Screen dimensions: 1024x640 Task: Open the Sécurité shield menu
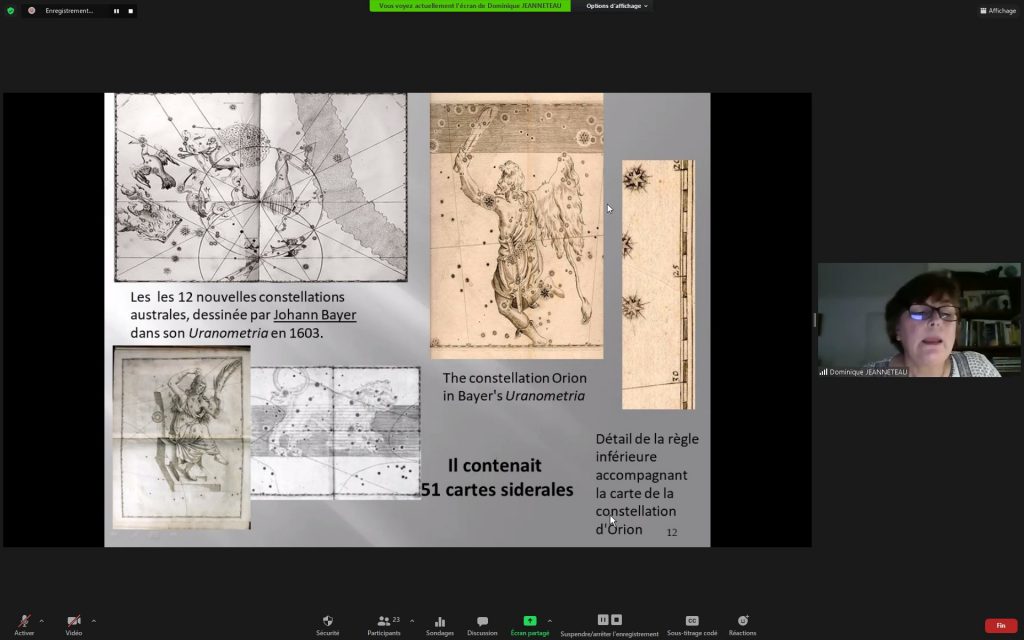click(x=328, y=625)
